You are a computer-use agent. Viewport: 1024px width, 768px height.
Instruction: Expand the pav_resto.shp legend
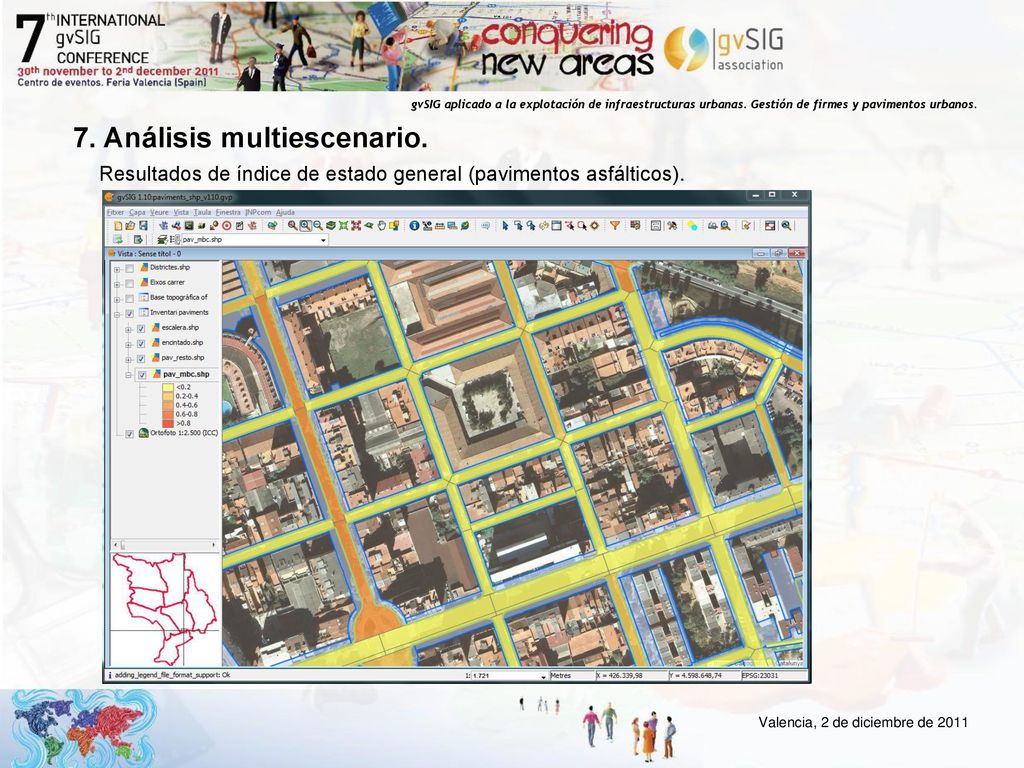coord(129,359)
